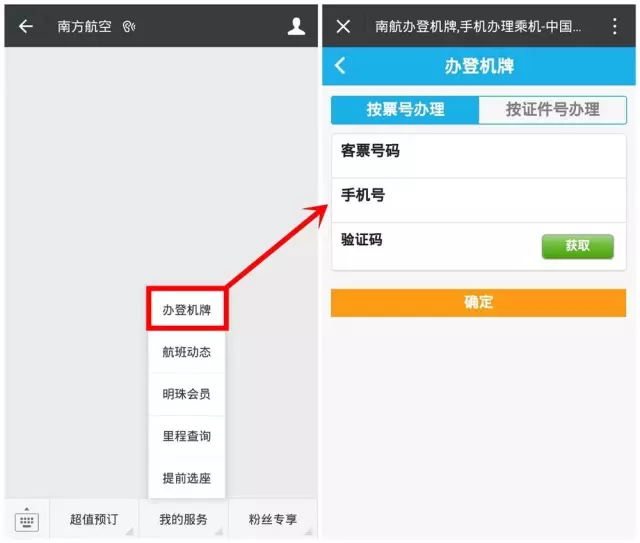Focus the 手机号 input field
This screenshot has width=640, height=543.
[479, 200]
